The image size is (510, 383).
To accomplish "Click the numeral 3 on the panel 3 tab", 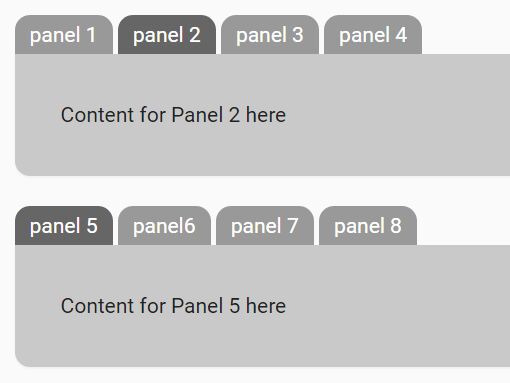I will (298, 35).
